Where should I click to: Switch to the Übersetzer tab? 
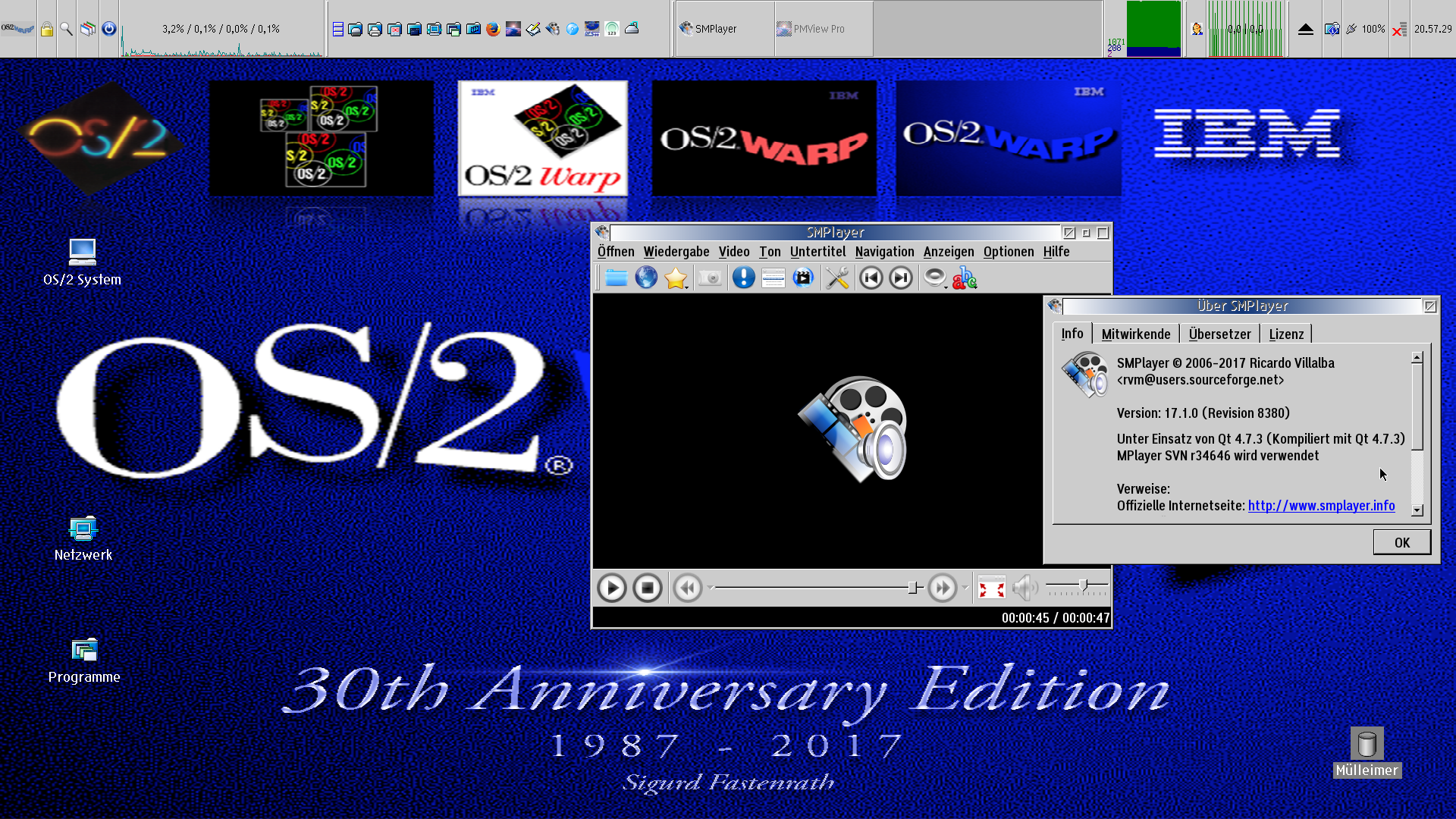[1219, 334]
